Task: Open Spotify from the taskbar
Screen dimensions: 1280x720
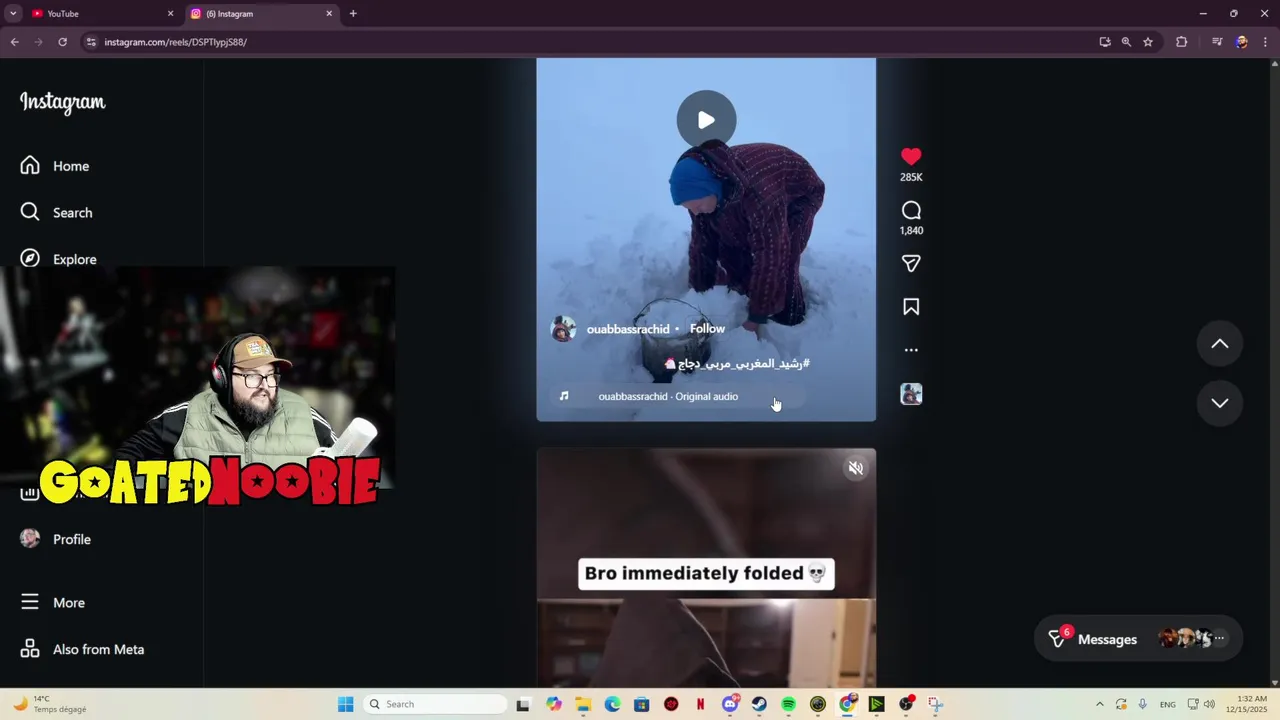Action: [789, 704]
